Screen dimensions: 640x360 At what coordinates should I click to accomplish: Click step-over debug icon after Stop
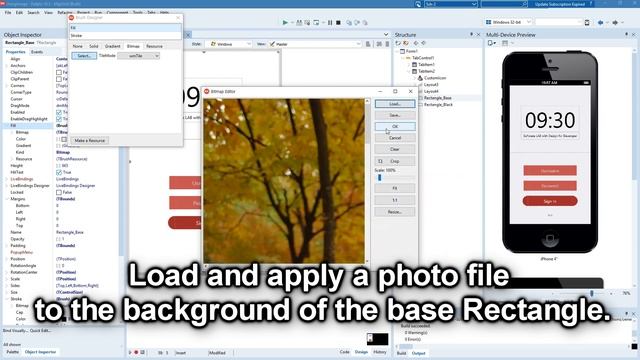(349, 22)
